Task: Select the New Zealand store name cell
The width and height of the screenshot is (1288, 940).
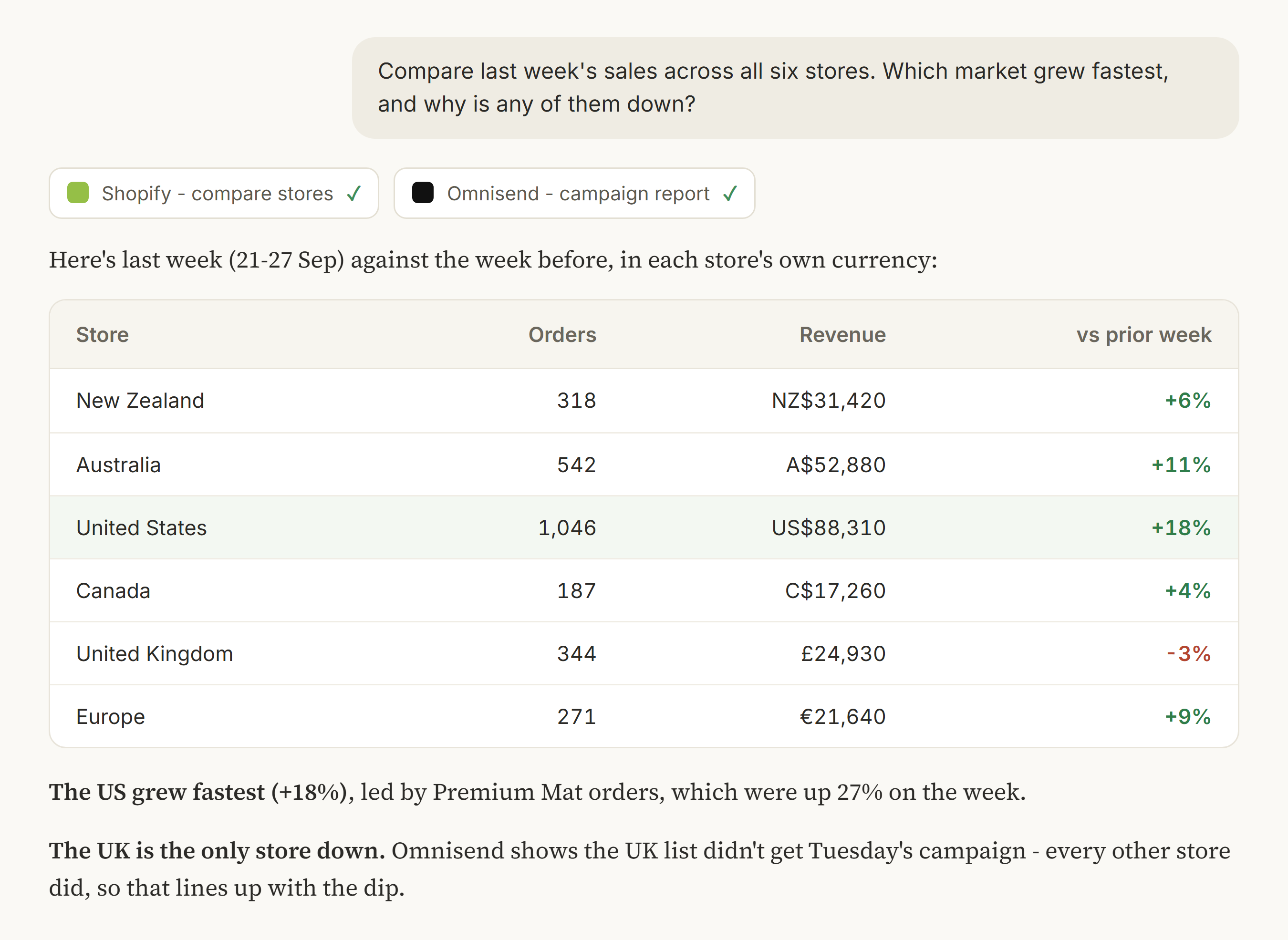Action: click(140, 401)
